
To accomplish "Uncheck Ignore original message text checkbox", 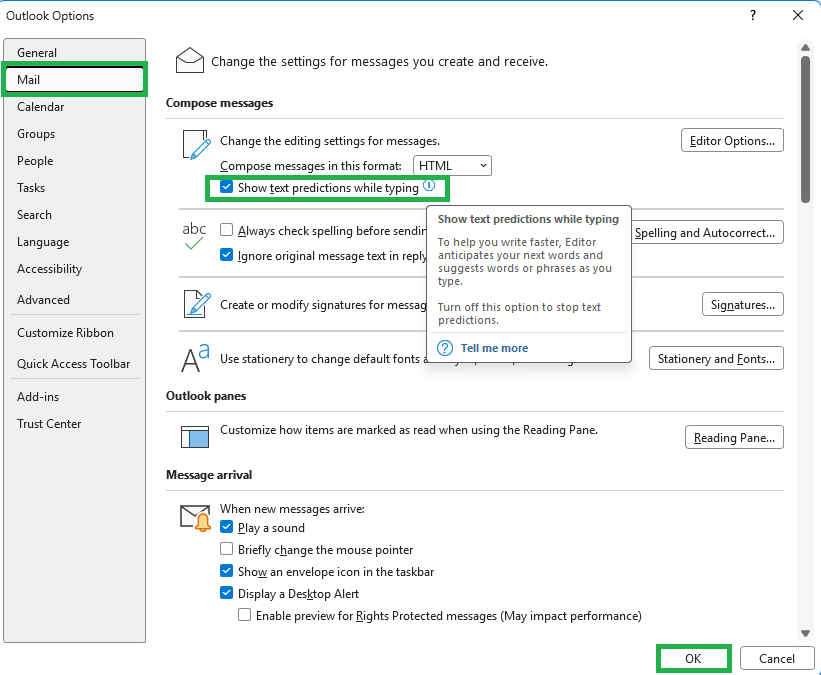I will 226,255.
